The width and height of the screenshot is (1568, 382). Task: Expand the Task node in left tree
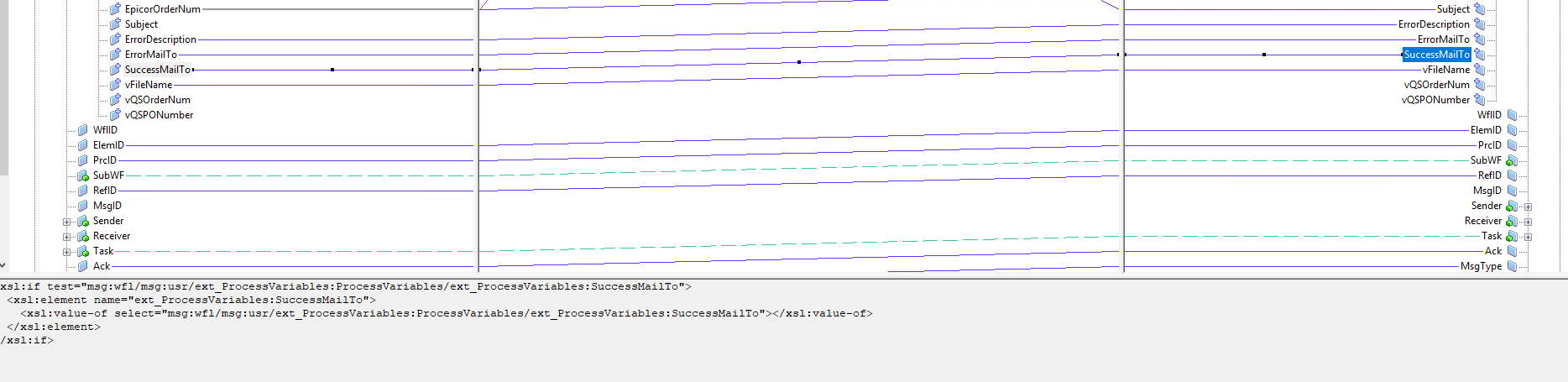66,252
